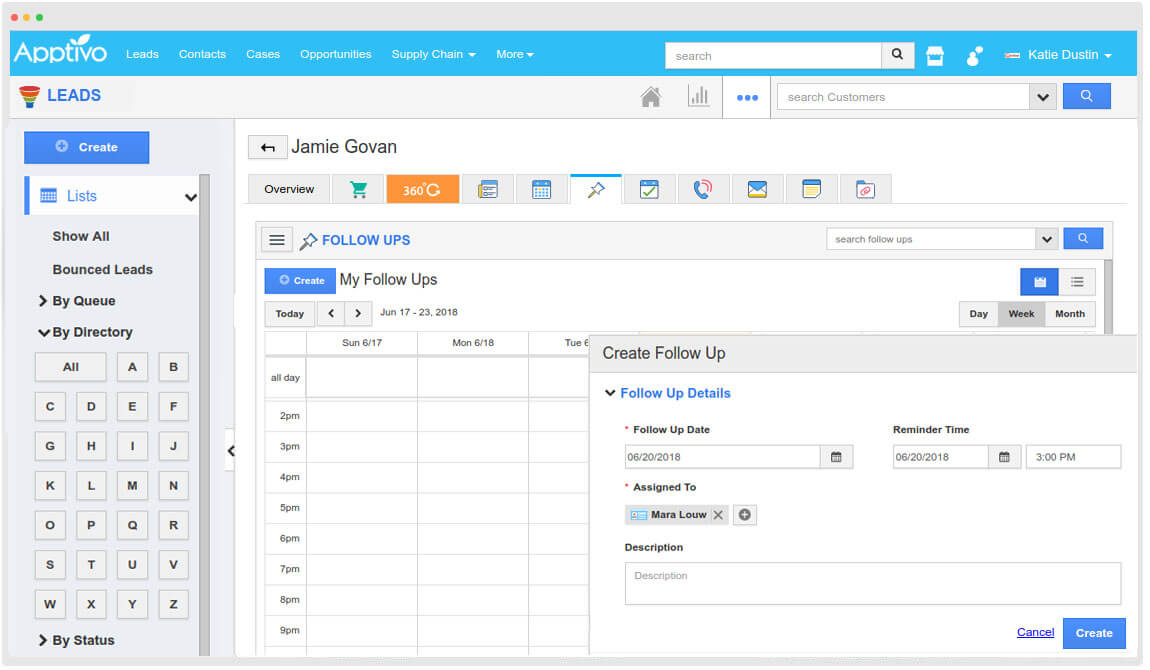Open the Emails envelope icon tab
Screen dimensions: 1150x670
click(758, 188)
